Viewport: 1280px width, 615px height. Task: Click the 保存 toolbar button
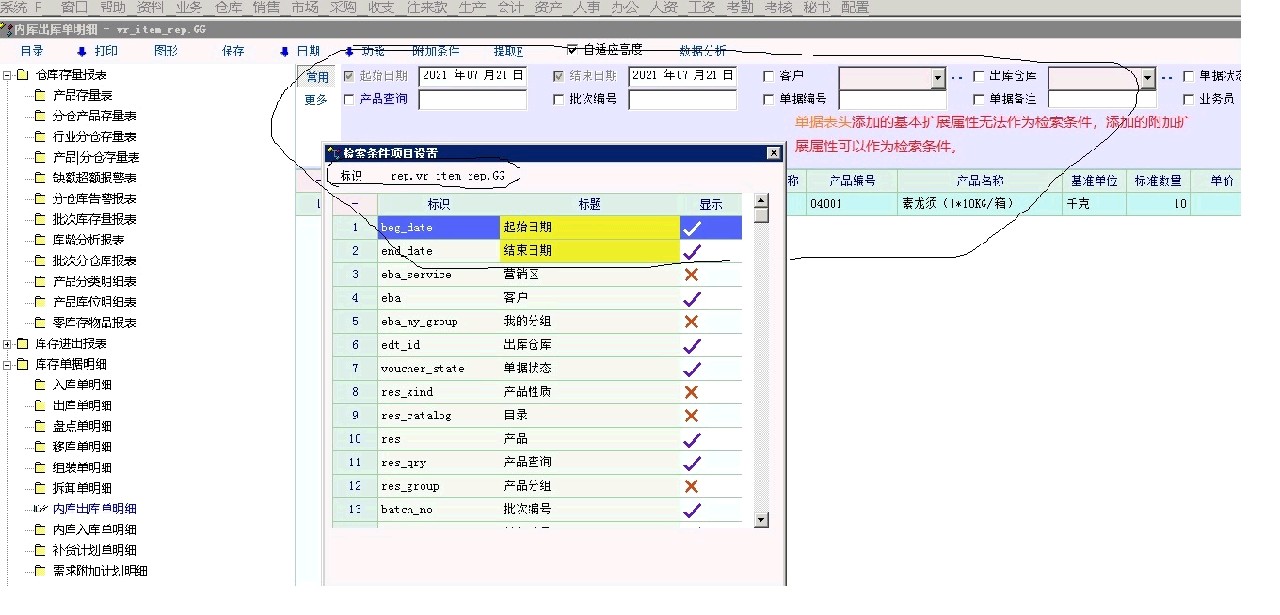tap(233, 51)
